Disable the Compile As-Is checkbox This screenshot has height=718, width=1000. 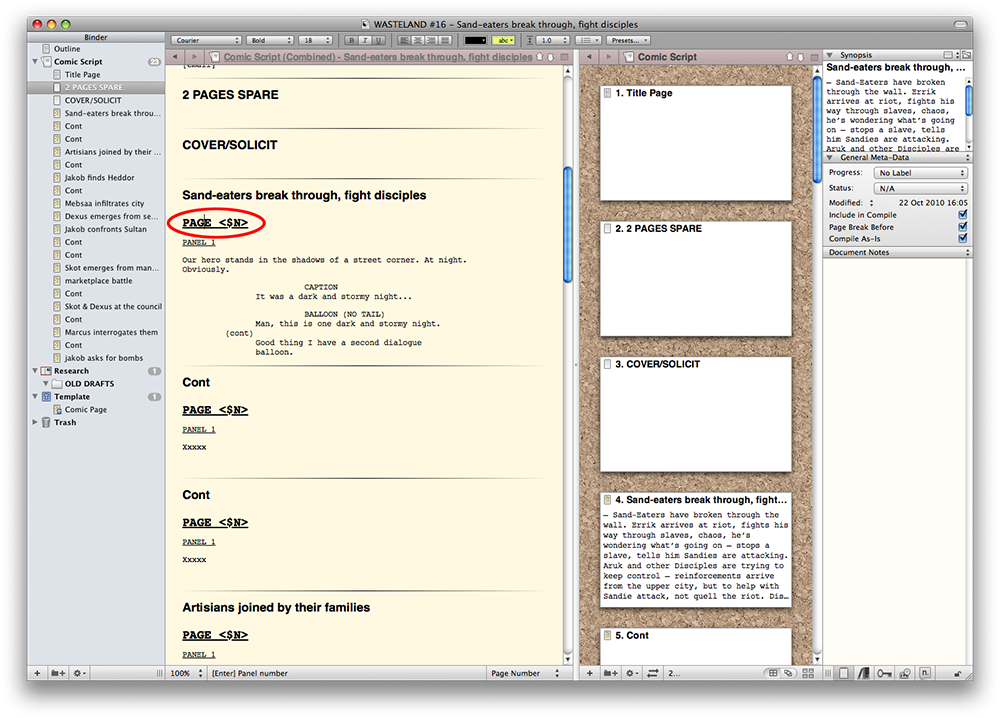963,239
